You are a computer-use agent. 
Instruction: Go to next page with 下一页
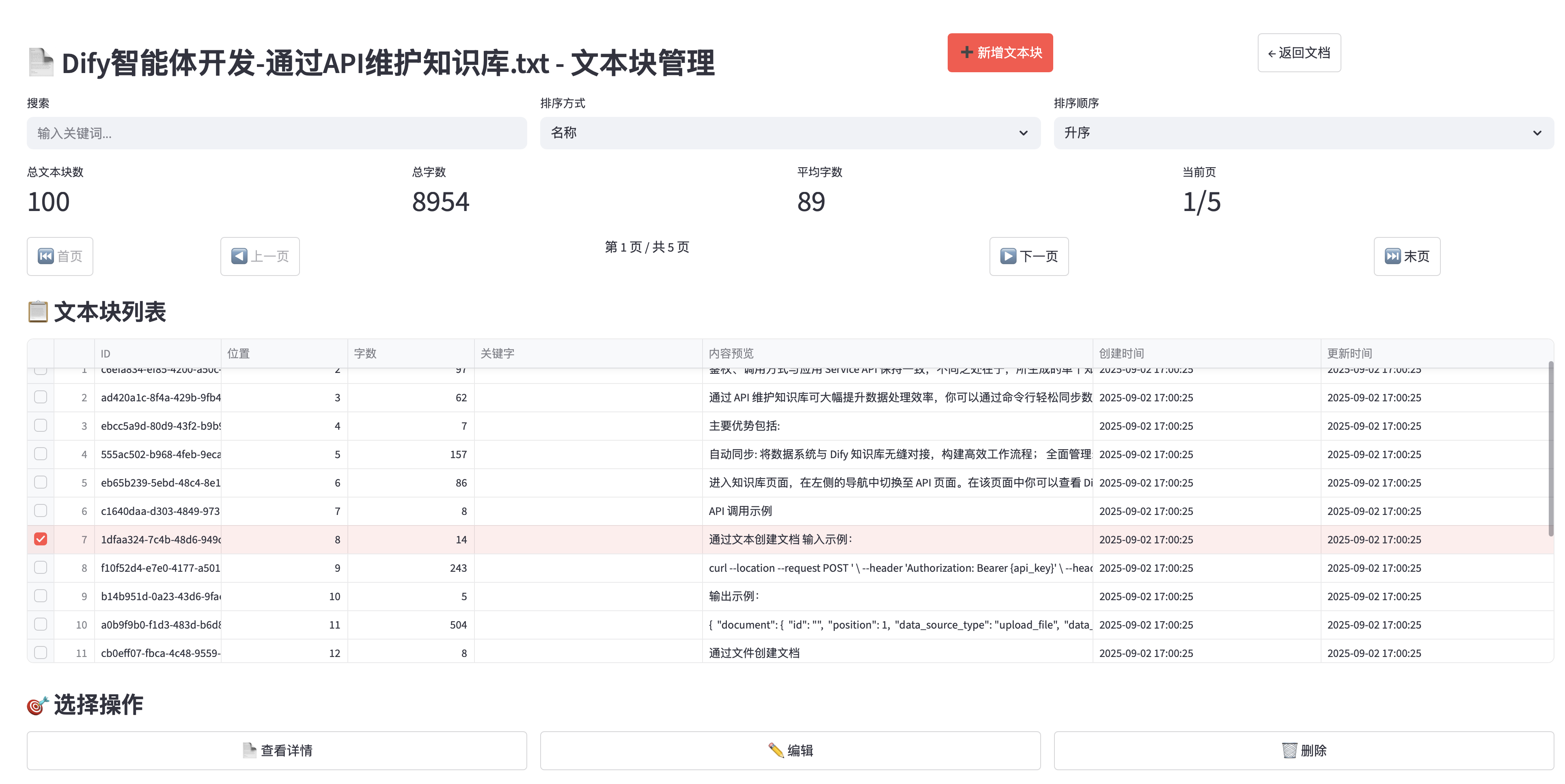pos(1028,256)
